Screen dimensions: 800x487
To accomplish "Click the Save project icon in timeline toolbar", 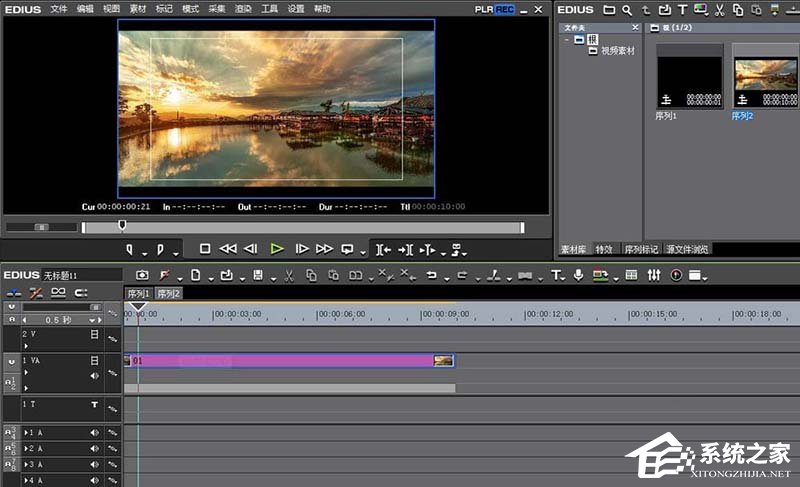I will (x=258, y=275).
